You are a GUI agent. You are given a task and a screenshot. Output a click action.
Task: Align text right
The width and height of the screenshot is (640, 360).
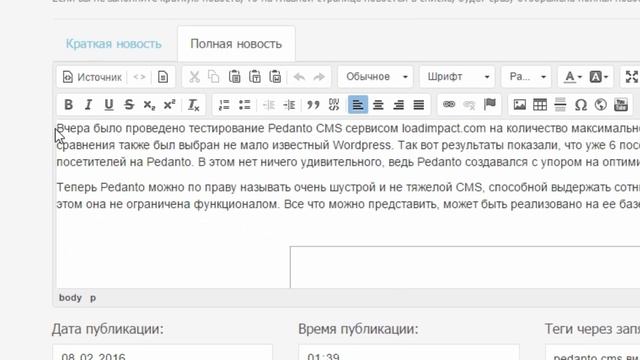pos(398,105)
